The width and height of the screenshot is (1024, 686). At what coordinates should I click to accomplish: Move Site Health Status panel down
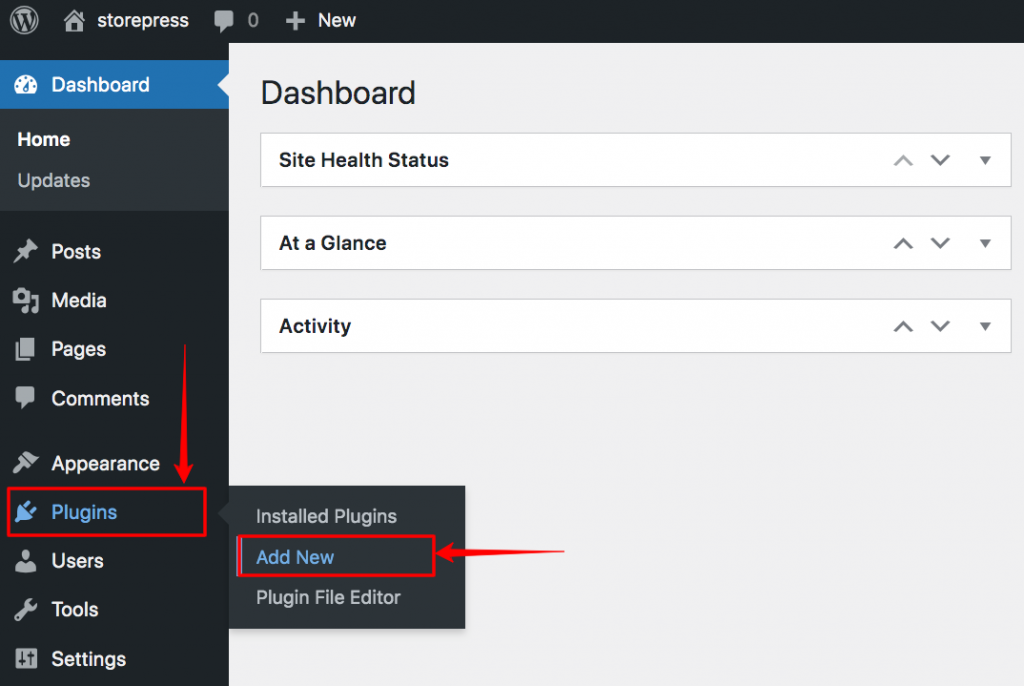tap(940, 160)
